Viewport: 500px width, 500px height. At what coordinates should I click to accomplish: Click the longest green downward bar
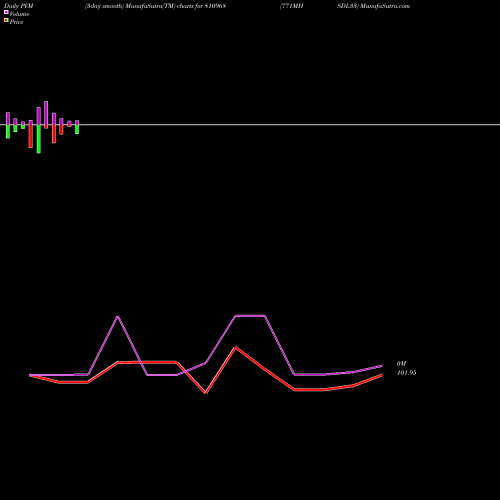pos(39,139)
